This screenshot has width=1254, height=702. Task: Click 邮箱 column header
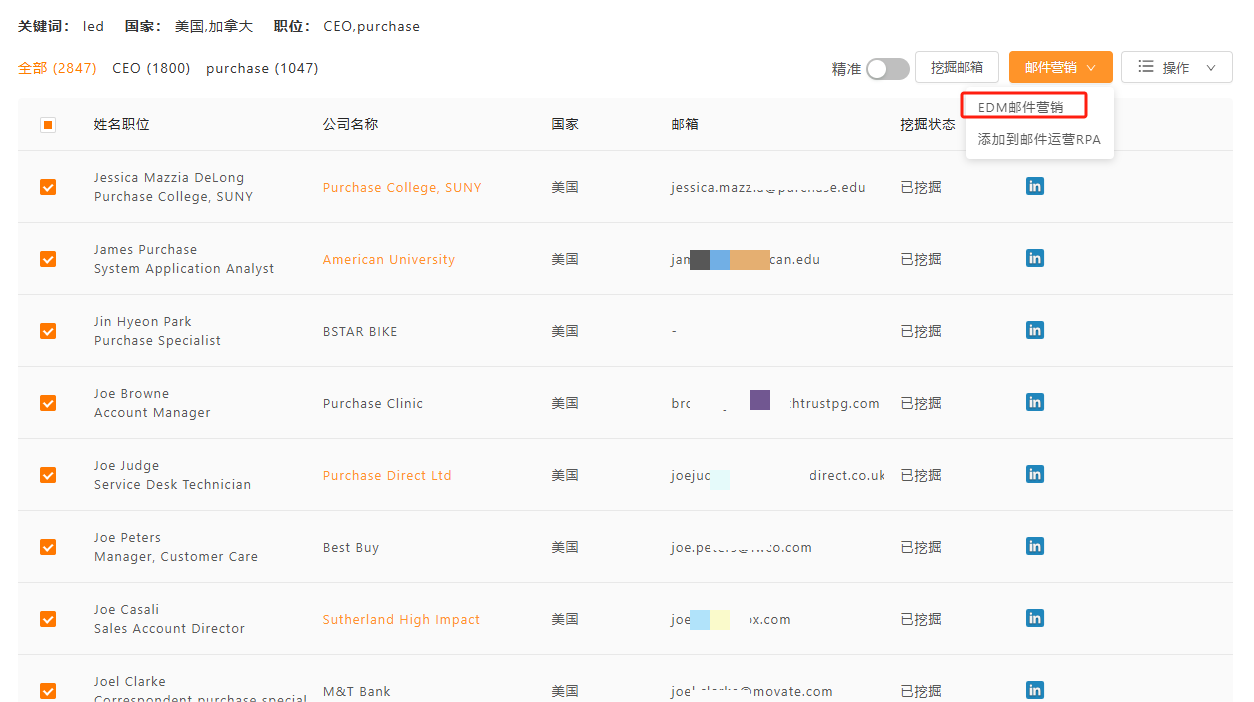pos(685,124)
